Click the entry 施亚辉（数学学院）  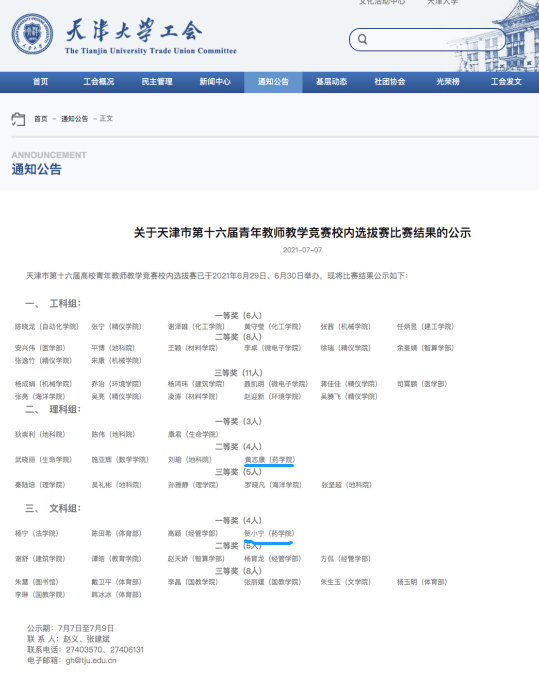pyautogui.click(x=120, y=460)
